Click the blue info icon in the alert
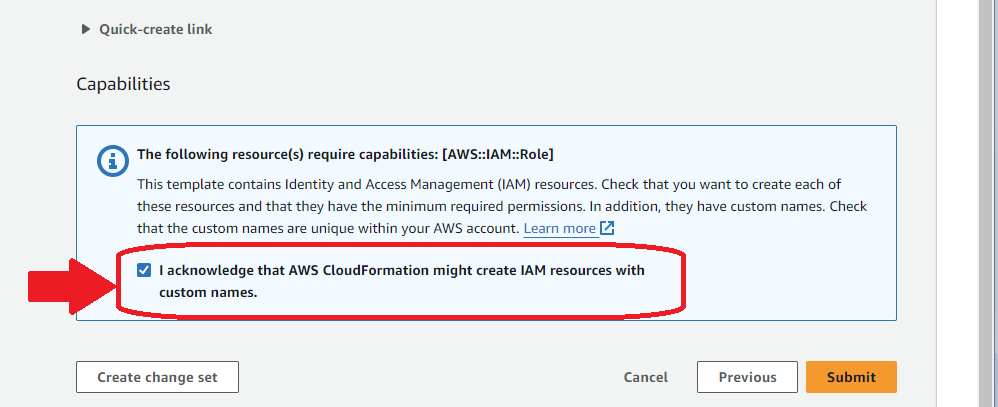 point(113,161)
